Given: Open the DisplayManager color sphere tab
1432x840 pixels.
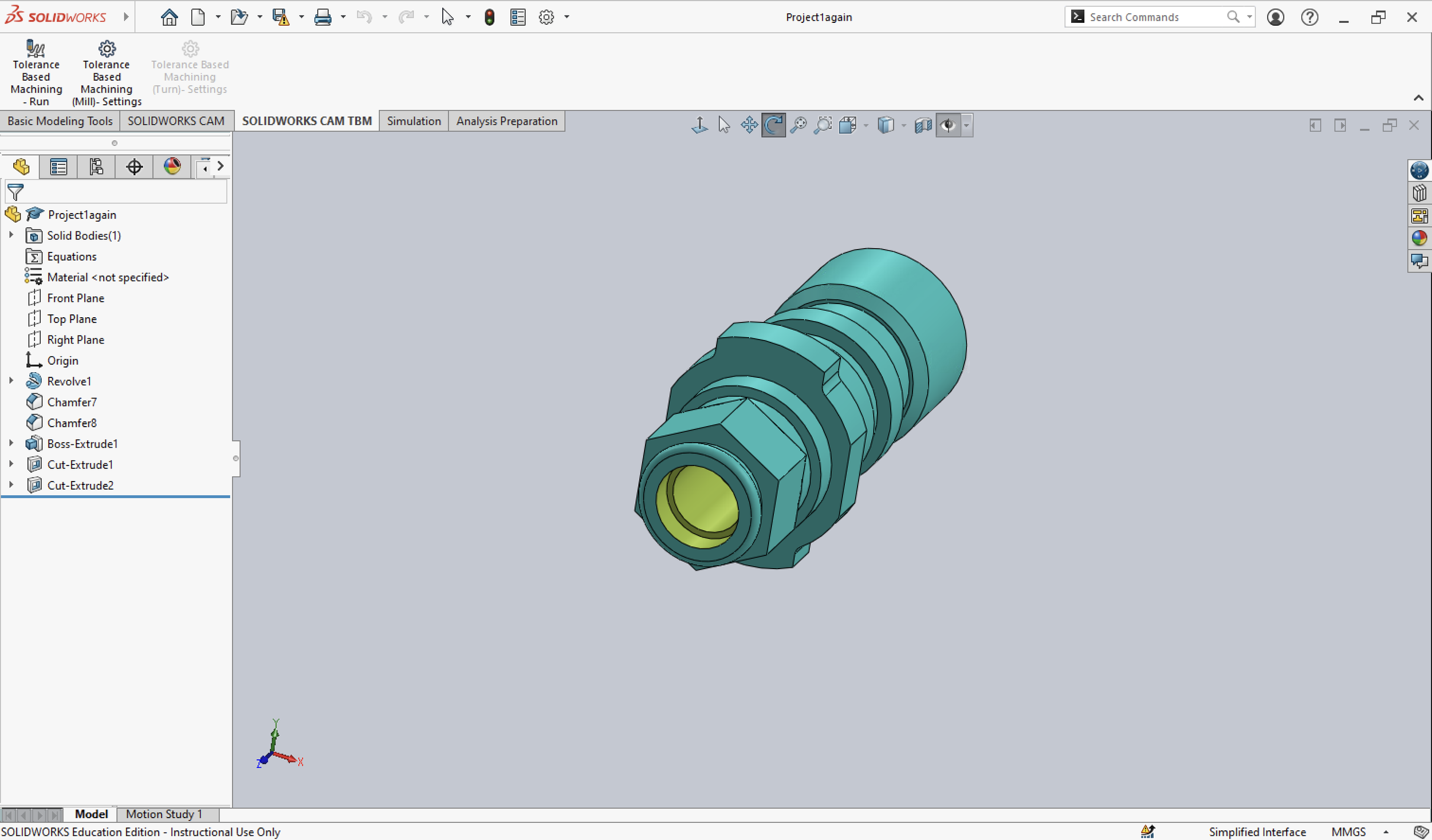Looking at the screenshot, I should tap(172, 167).
